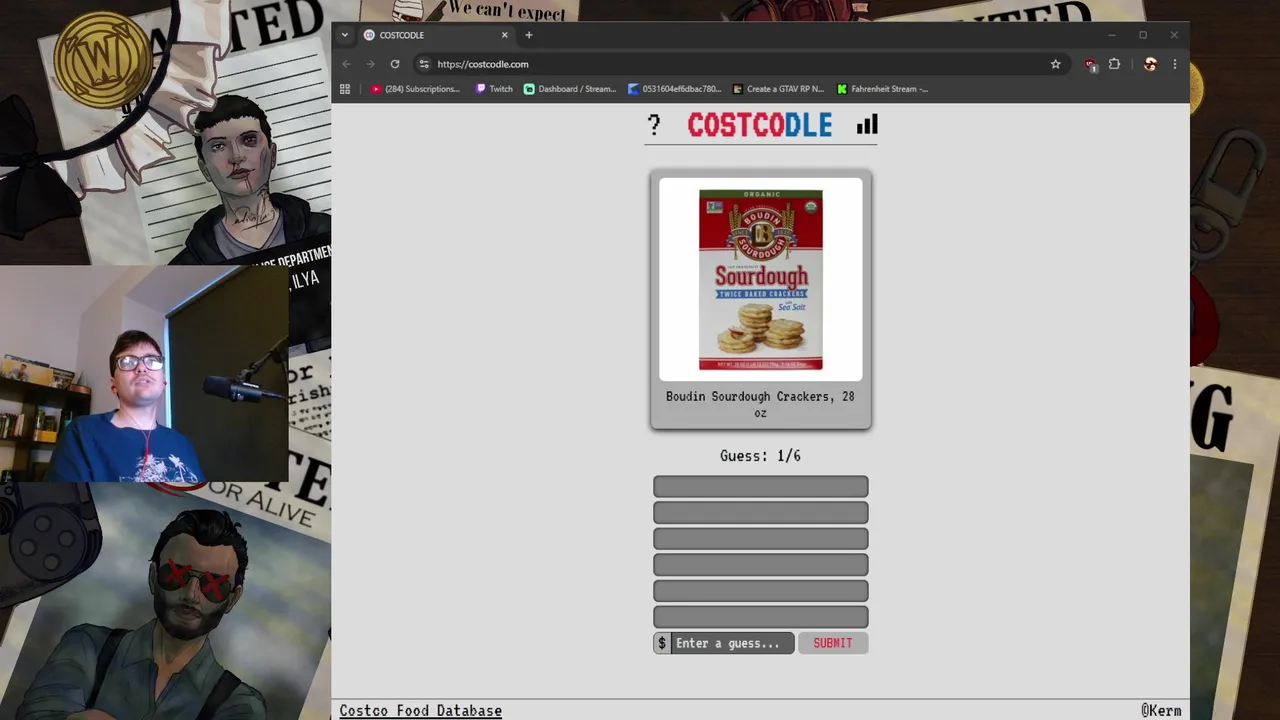The width and height of the screenshot is (1280, 720).
Task: Click the 'Guess: 1/6' counter text
Action: pos(760,456)
